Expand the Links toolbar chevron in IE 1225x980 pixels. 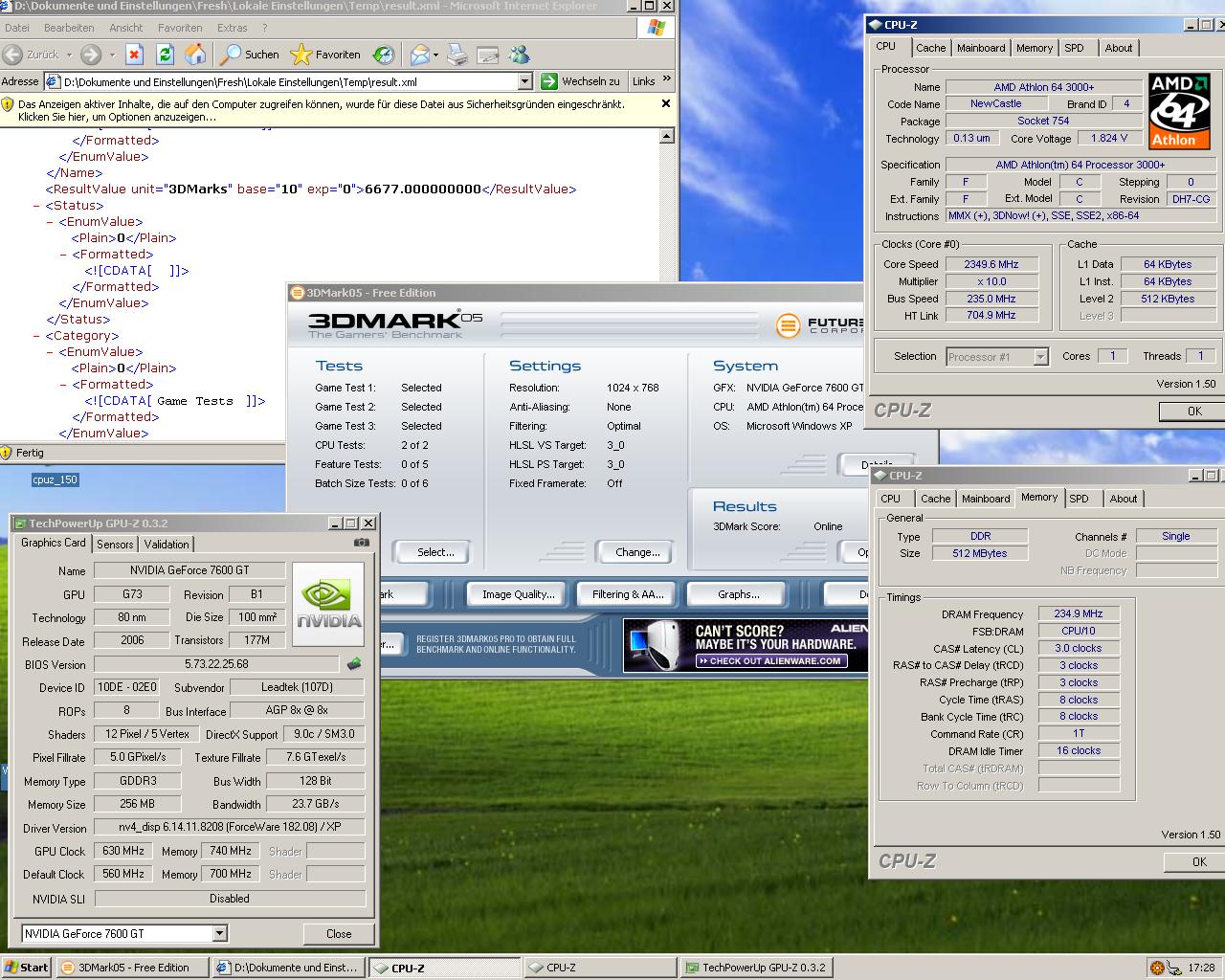click(x=666, y=79)
